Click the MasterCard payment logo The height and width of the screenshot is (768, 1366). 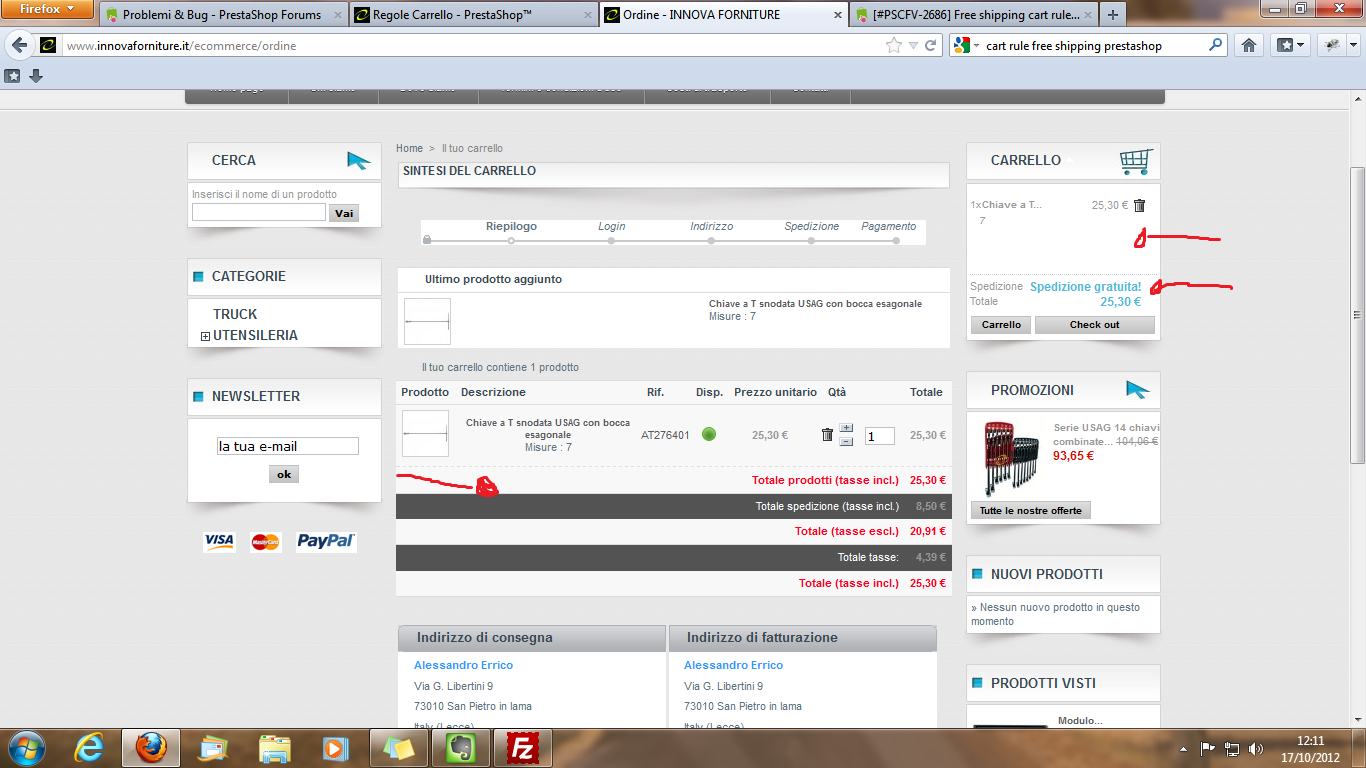(266, 541)
